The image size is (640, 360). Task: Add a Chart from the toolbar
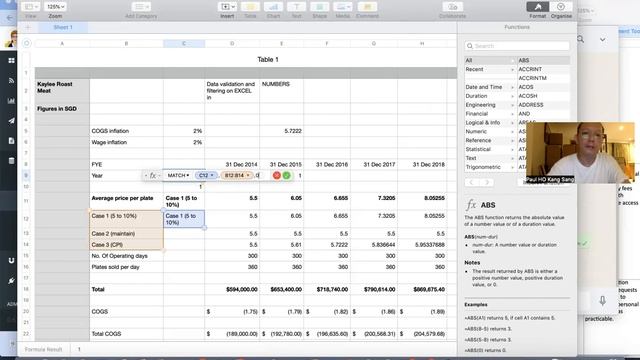click(273, 7)
